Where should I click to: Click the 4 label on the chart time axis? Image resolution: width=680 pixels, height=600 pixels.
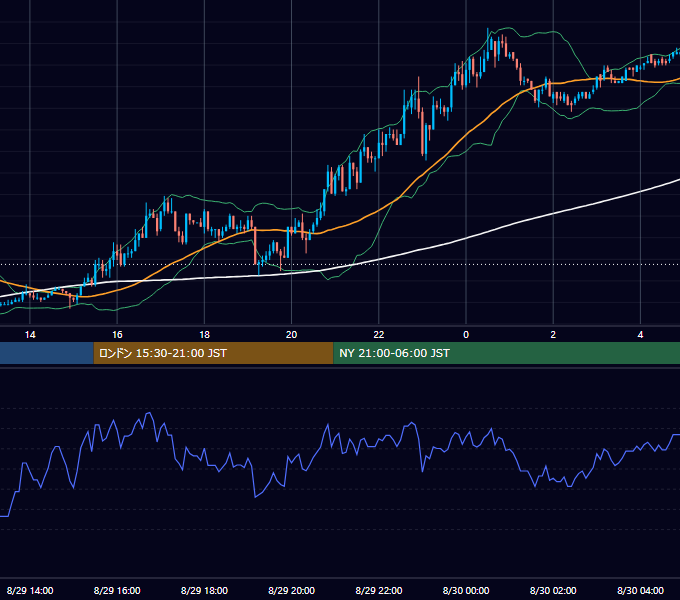[x=640, y=335]
